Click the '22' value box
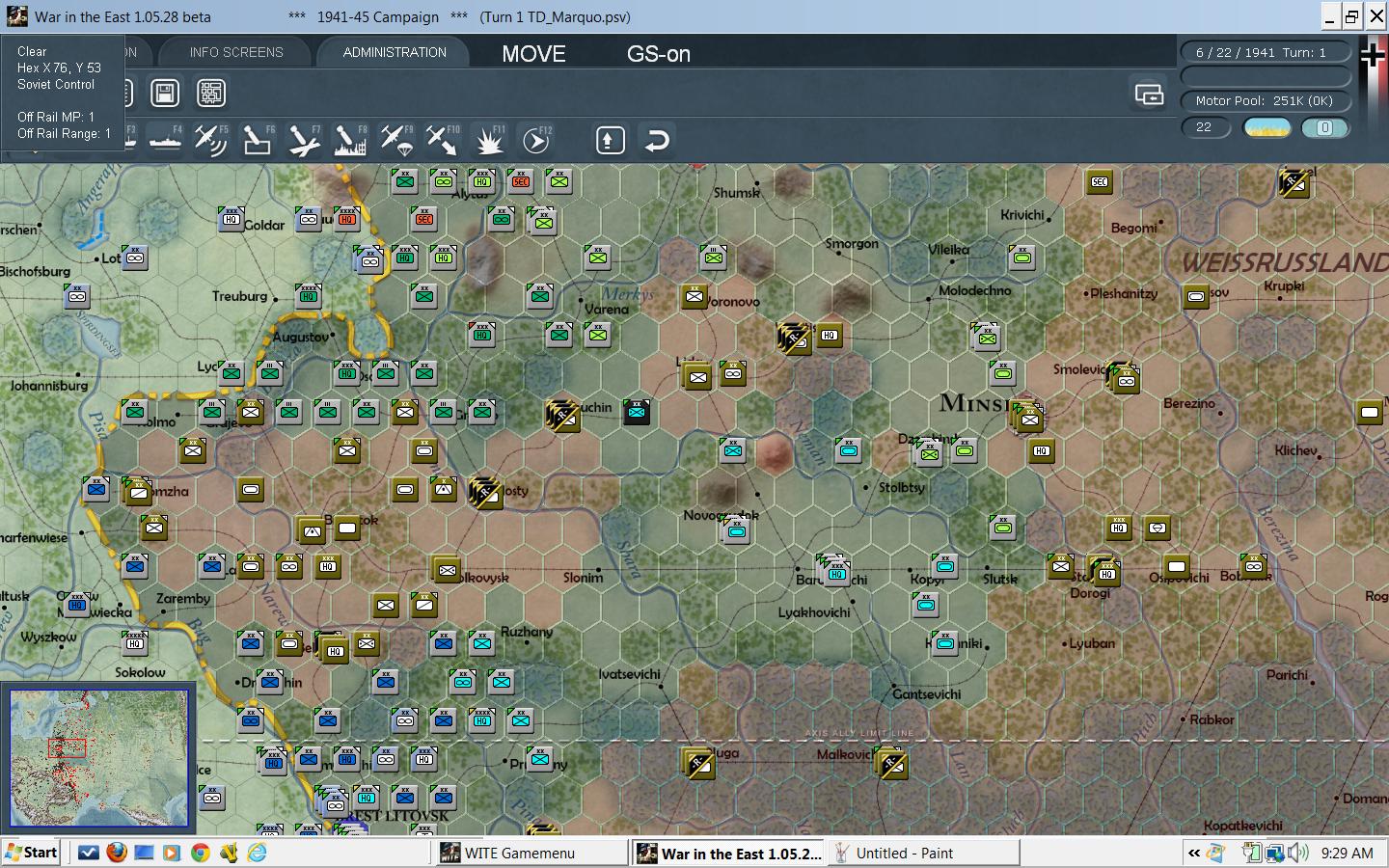Viewport: 1389px width, 868px height. point(1206,127)
